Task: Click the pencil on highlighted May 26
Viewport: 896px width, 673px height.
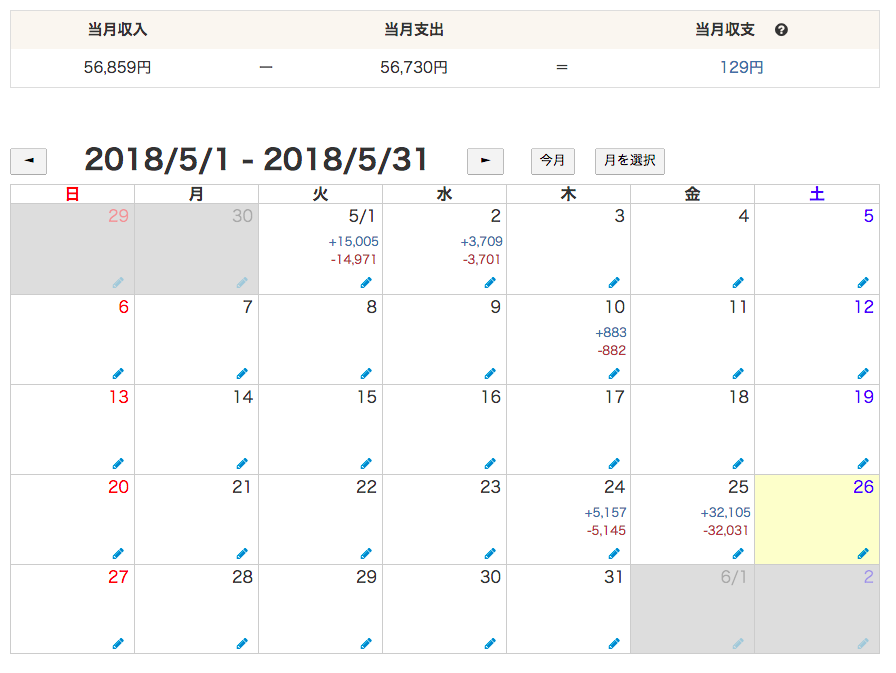Action: 863,554
